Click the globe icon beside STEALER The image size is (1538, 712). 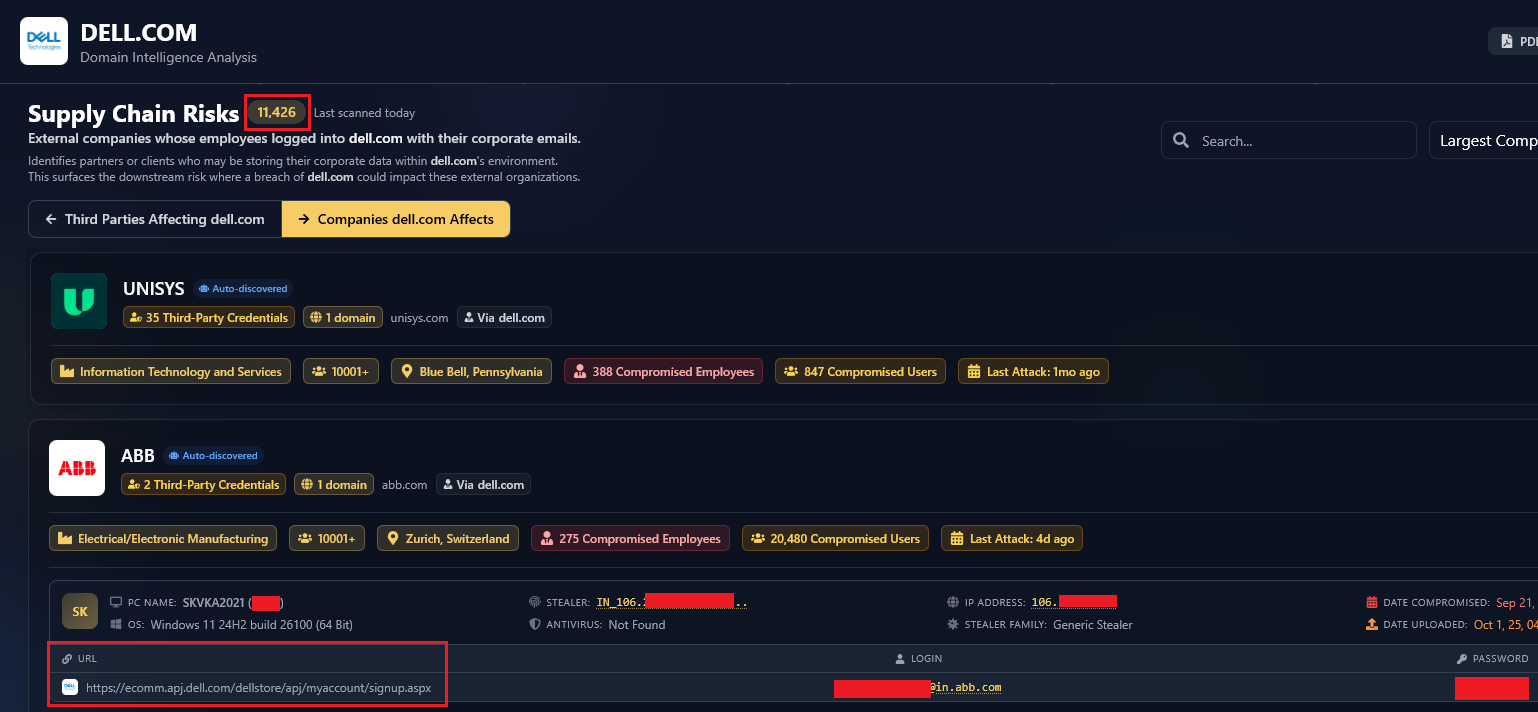pyautogui.click(x=535, y=603)
